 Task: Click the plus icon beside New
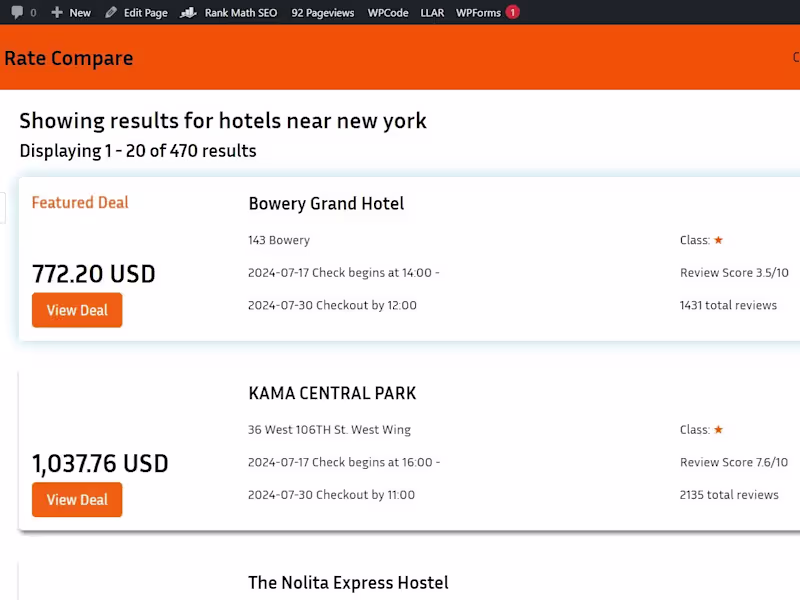click(57, 13)
